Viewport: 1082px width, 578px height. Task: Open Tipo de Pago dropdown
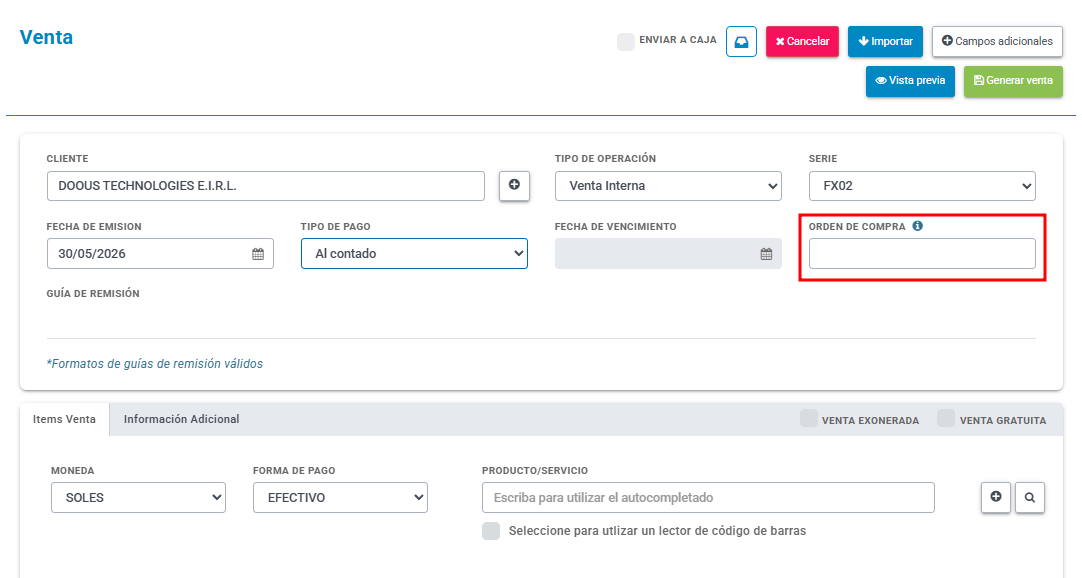414,254
